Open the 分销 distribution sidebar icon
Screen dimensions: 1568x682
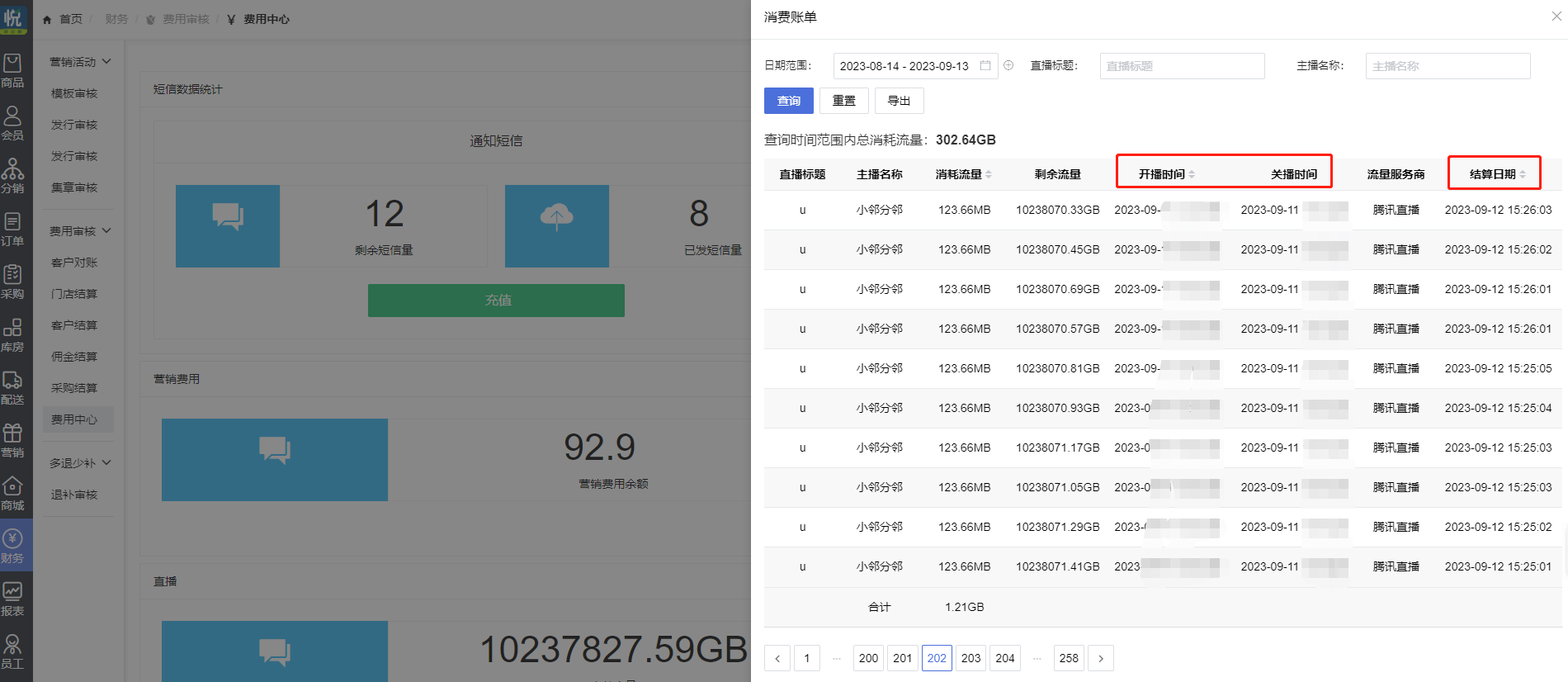[12, 176]
